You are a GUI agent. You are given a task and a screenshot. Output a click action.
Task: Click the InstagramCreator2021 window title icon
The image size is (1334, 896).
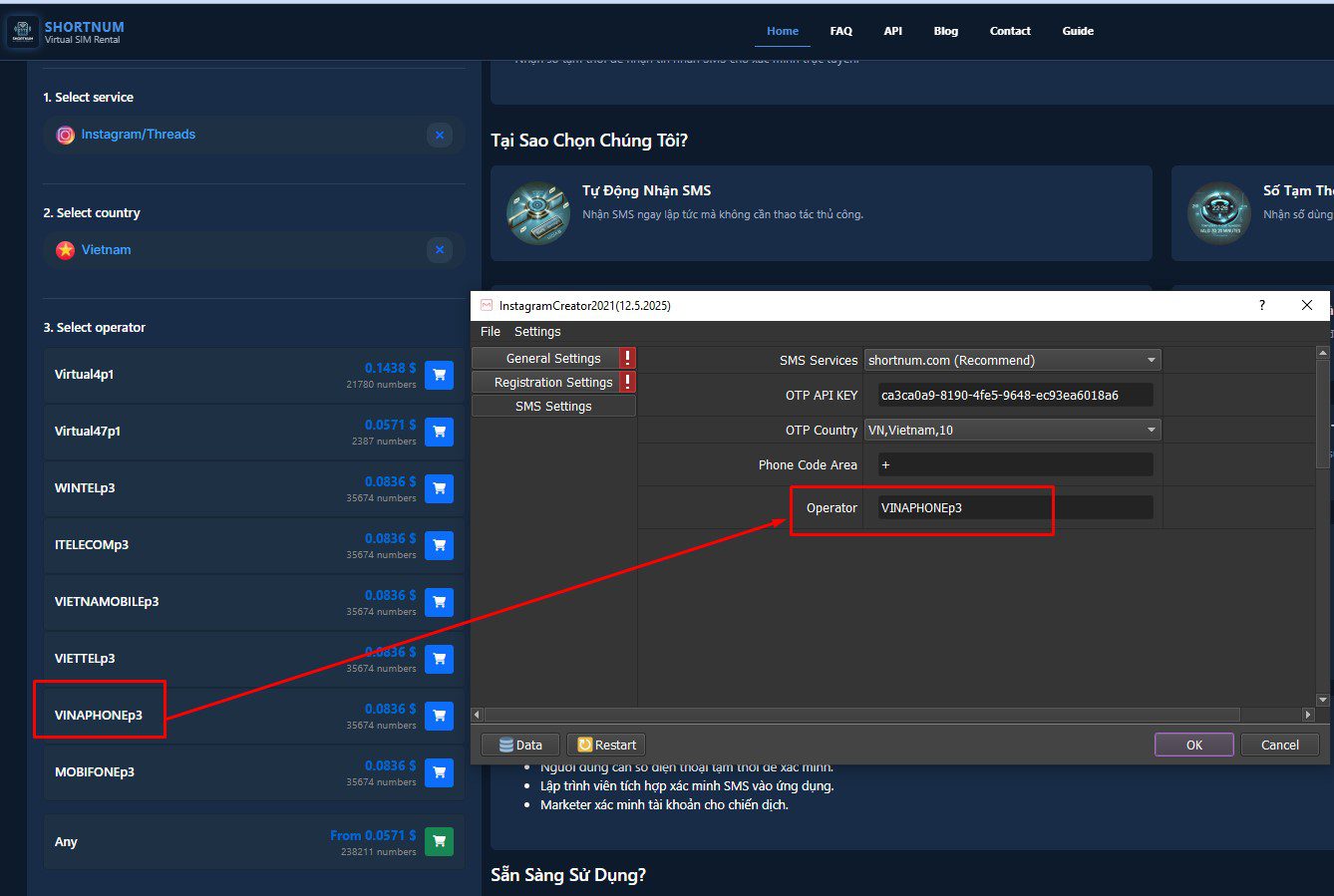[x=487, y=305]
